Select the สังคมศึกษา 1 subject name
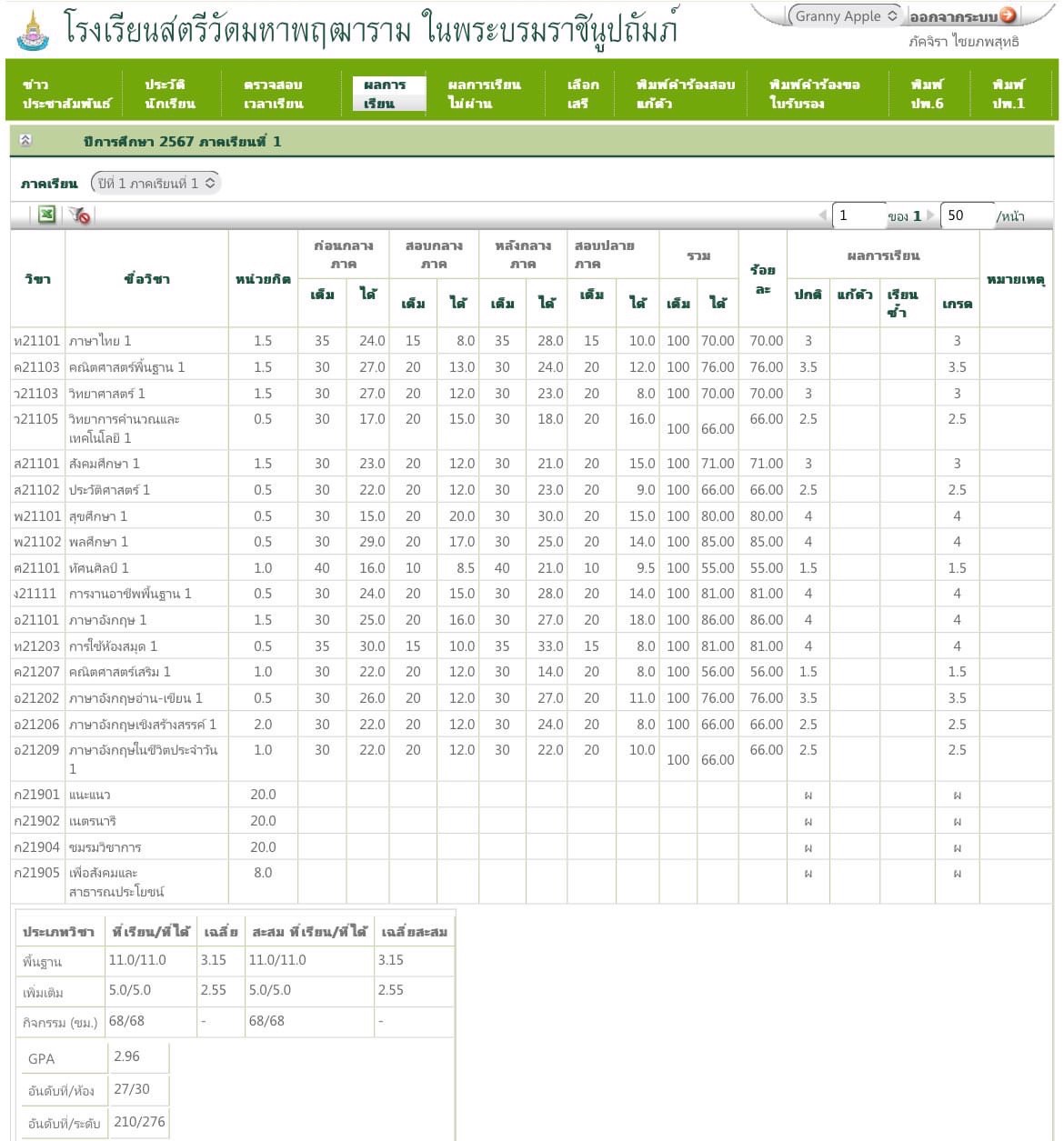The width and height of the screenshot is (1064, 1141). pyautogui.click(x=104, y=464)
